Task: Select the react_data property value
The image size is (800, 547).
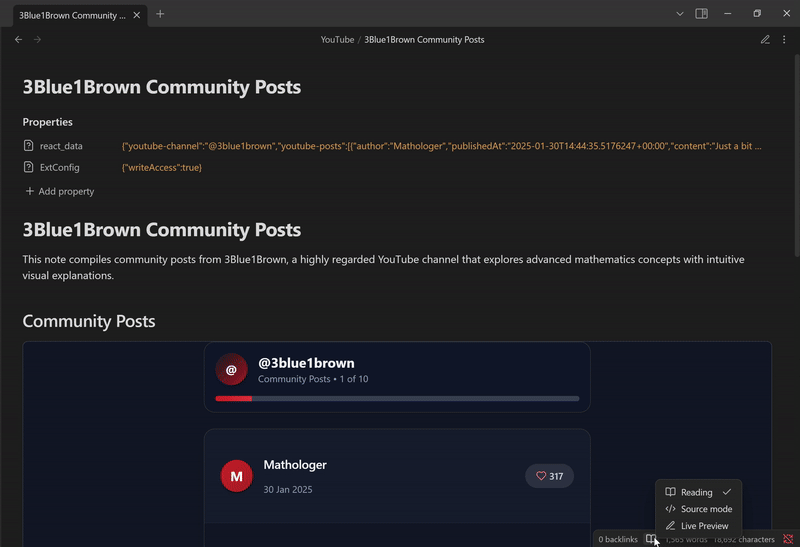Action: pos(442,146)
